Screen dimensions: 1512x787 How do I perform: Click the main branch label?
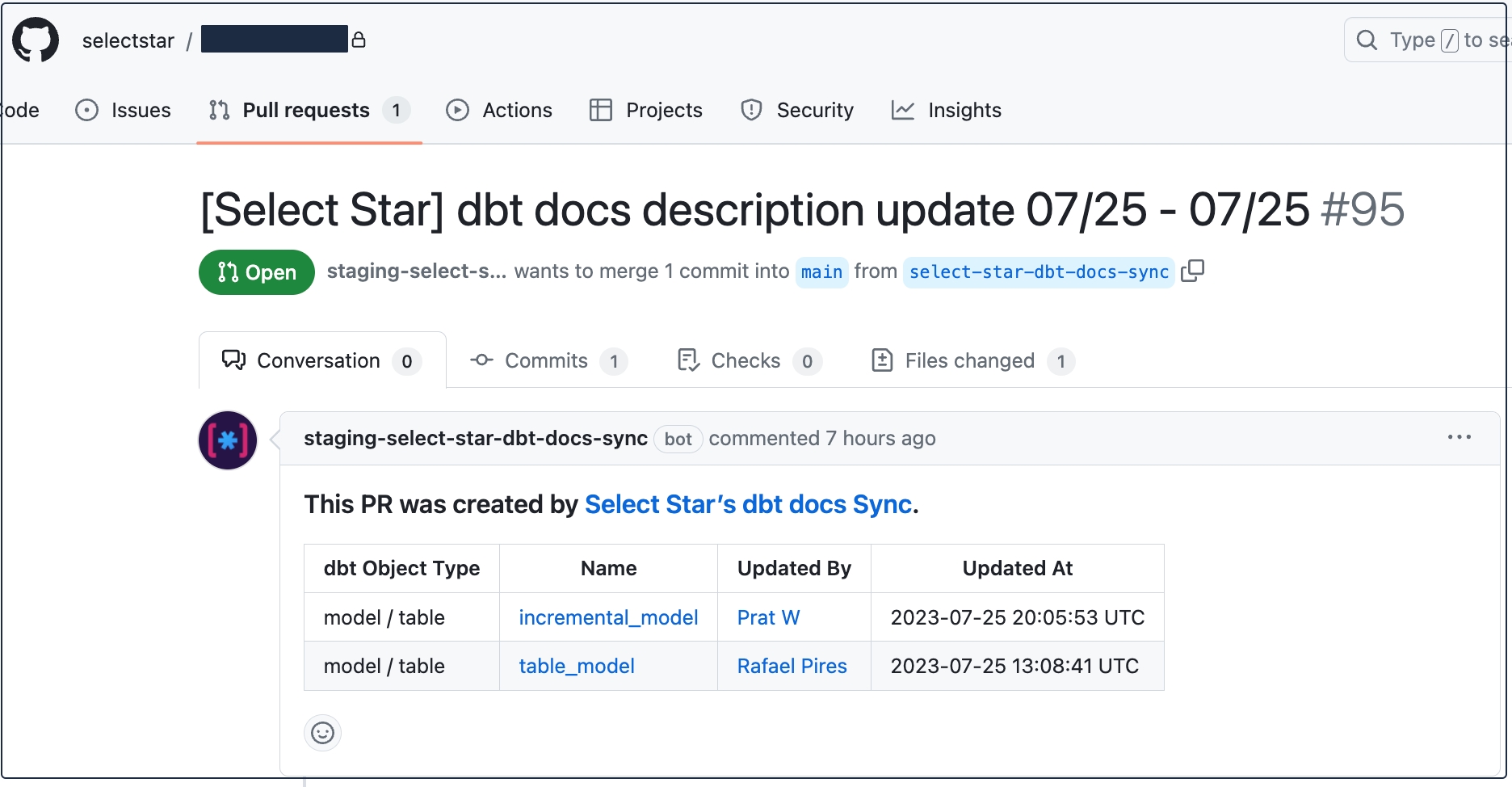(821, 272)
